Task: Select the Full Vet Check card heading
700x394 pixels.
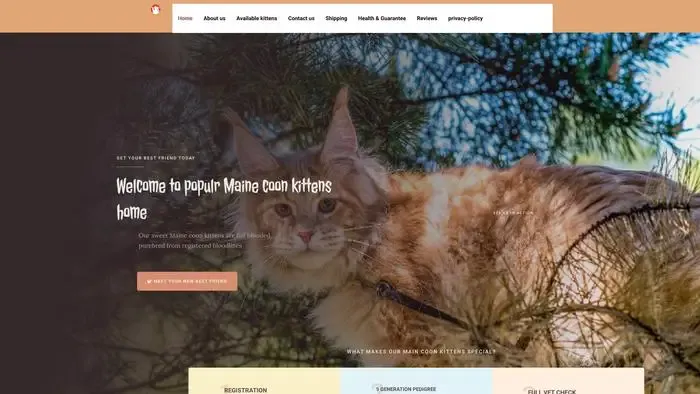Action: (x=552, y=391)
